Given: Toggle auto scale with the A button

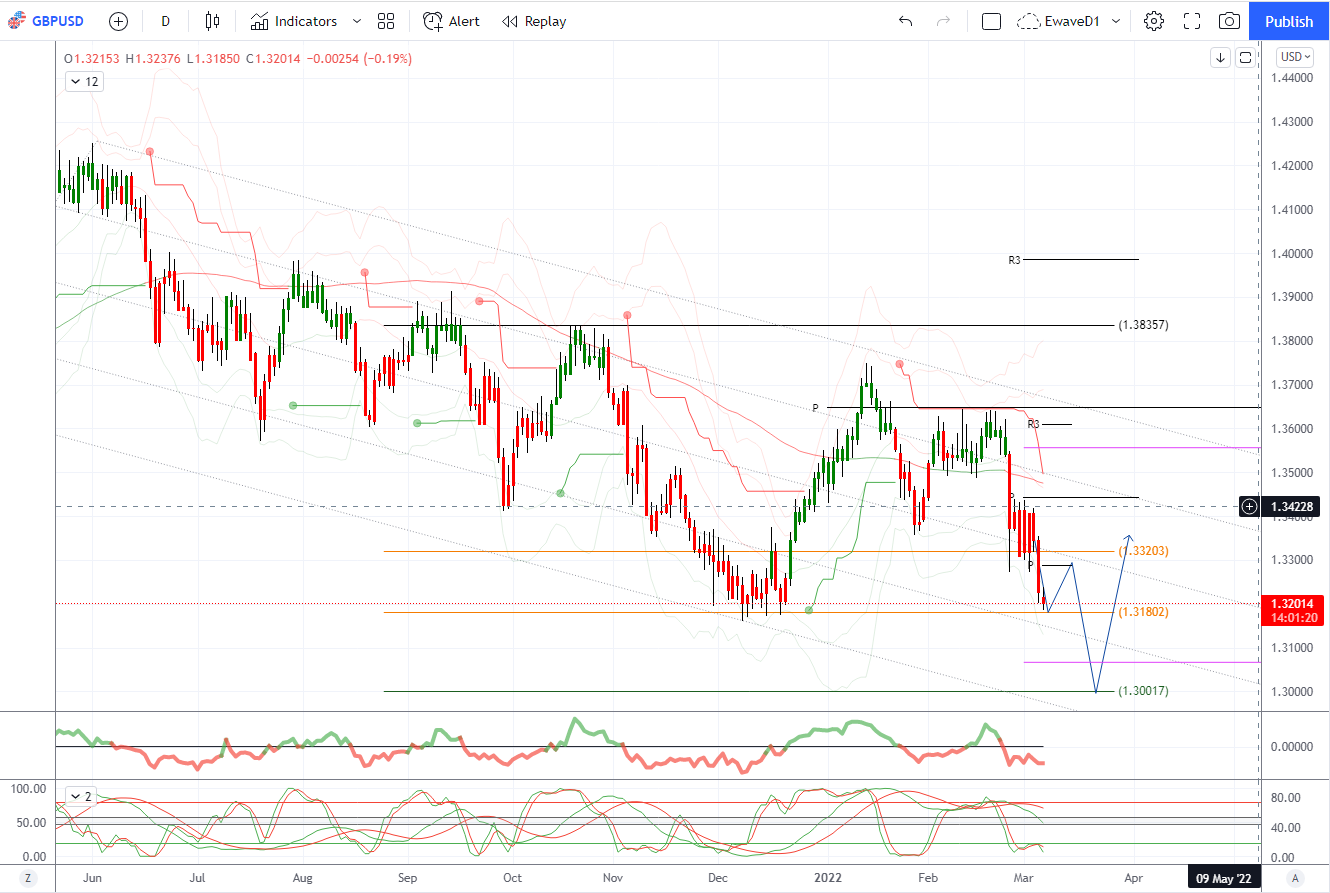Looking at the screenshot, I should [1295, 877].
